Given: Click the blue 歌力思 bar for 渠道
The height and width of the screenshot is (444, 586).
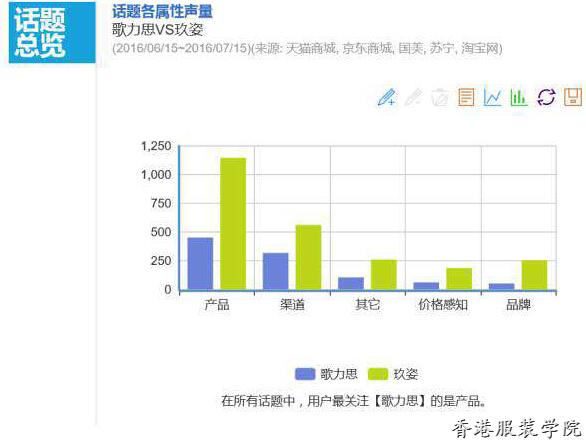Looking at the screenshot, I should [x=276, y=271].
